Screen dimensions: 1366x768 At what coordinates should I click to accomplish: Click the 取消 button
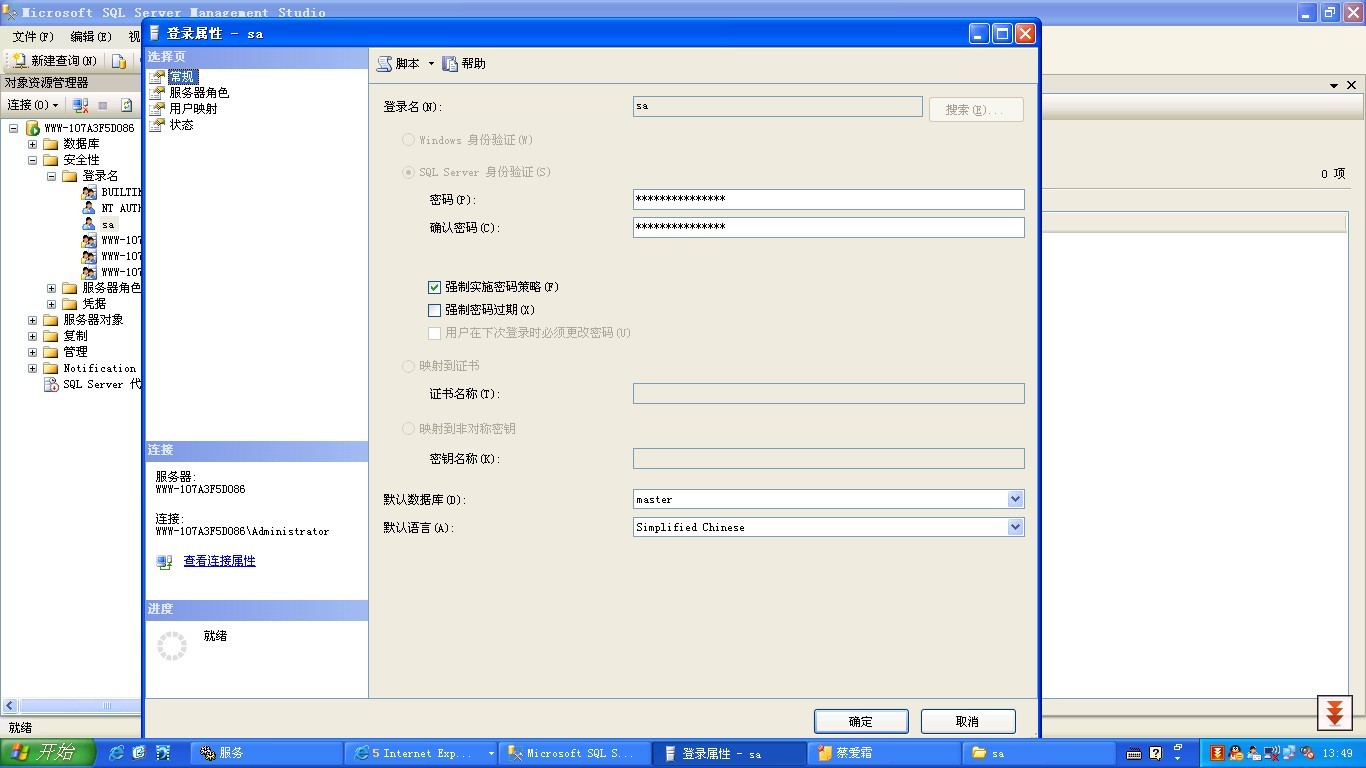[x=968, y=721]
